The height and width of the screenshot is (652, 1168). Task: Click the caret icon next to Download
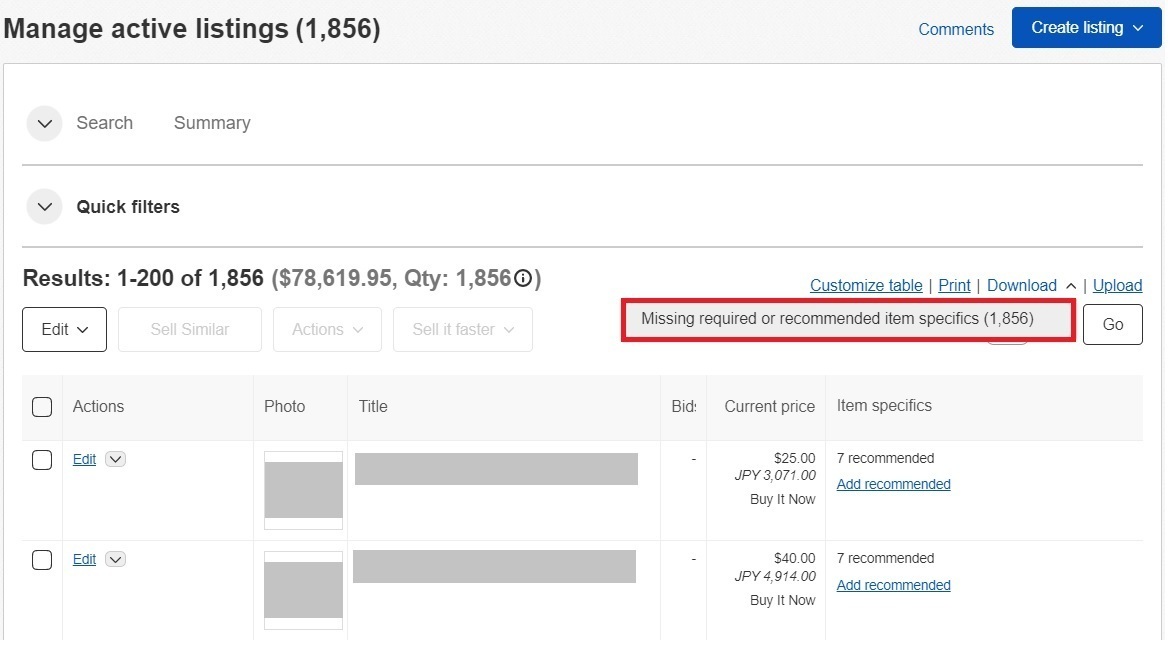[1071, 286]
